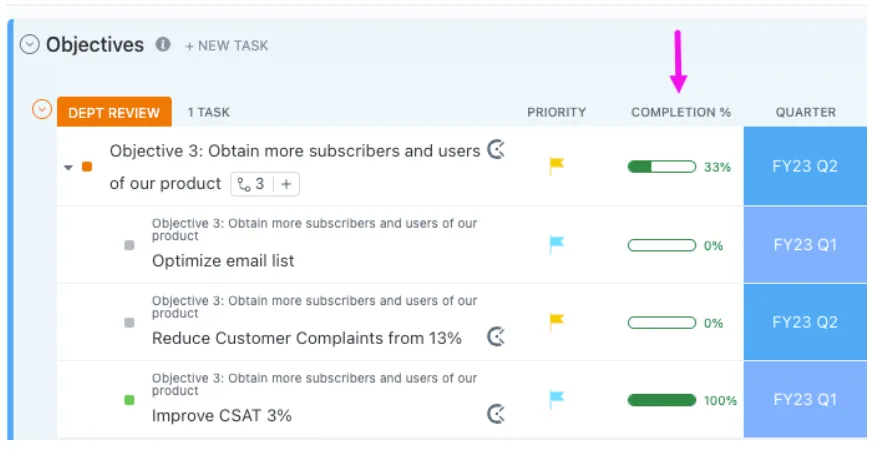Viewport: 875px width, 450px height.
Task: Add a subtask with the plus button
Action: point(286,184)
